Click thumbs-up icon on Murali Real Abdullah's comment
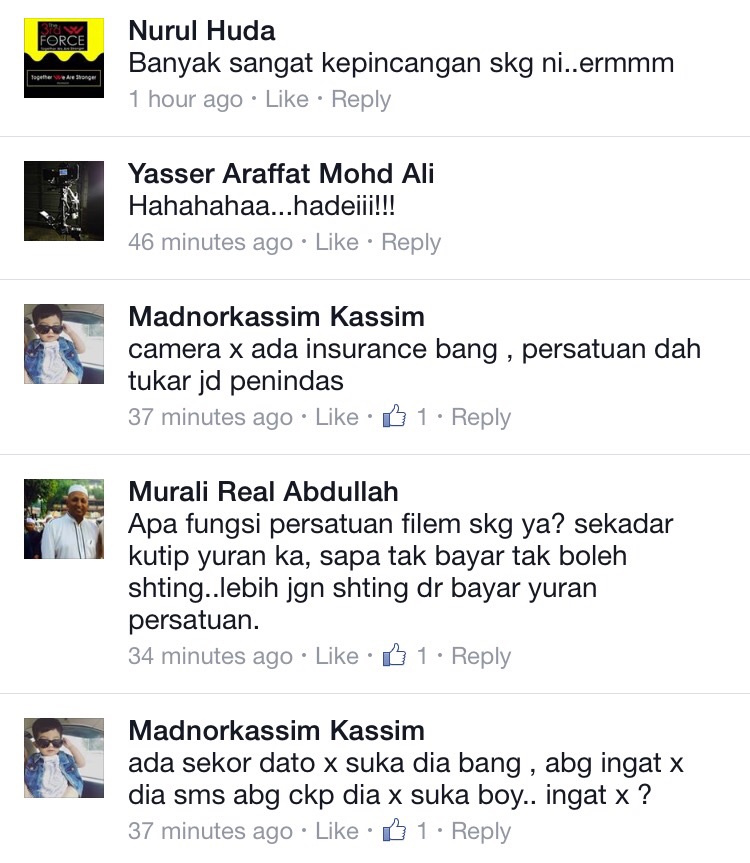The image size is (750, 863). [x=395, y=655]
